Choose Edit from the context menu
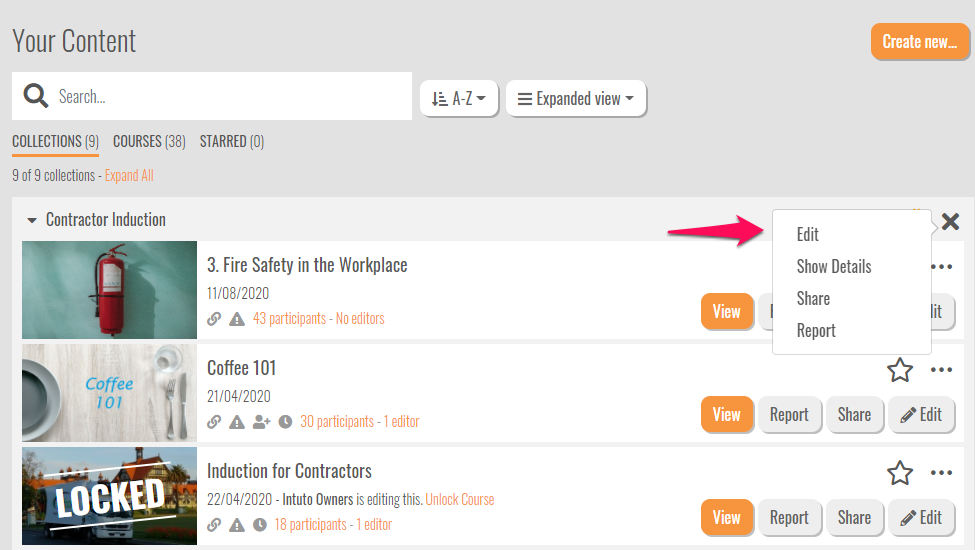Screen dimensions: 975x550 click(807, 235)
